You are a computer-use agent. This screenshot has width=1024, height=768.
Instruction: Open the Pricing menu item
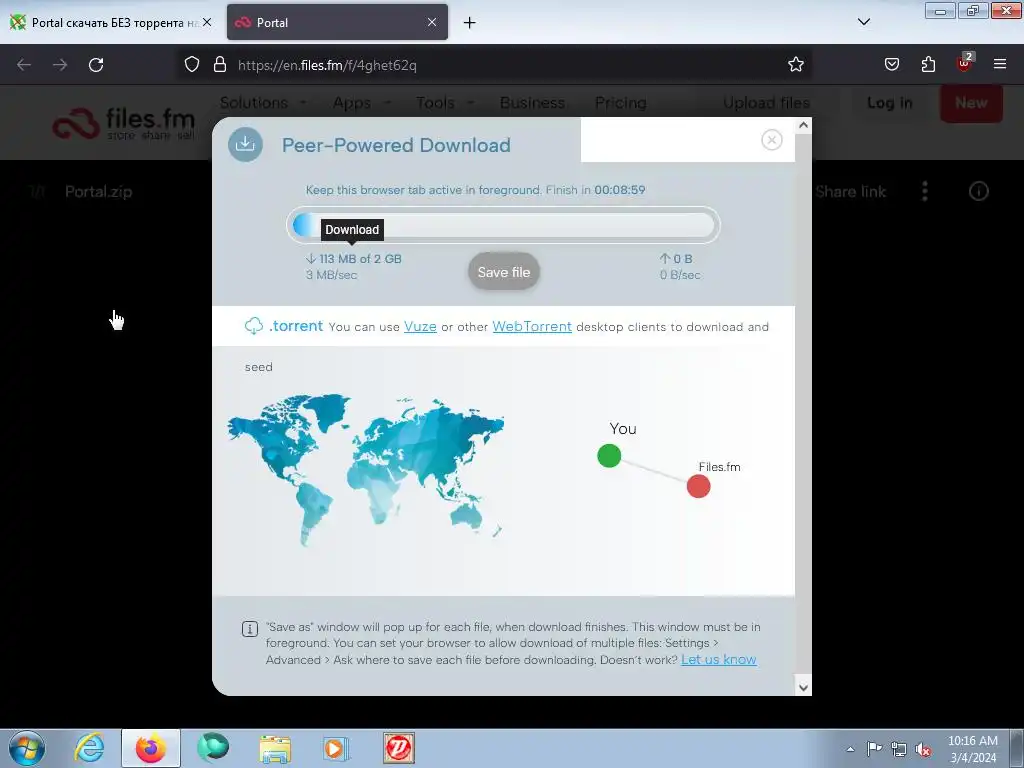point(620,103)
